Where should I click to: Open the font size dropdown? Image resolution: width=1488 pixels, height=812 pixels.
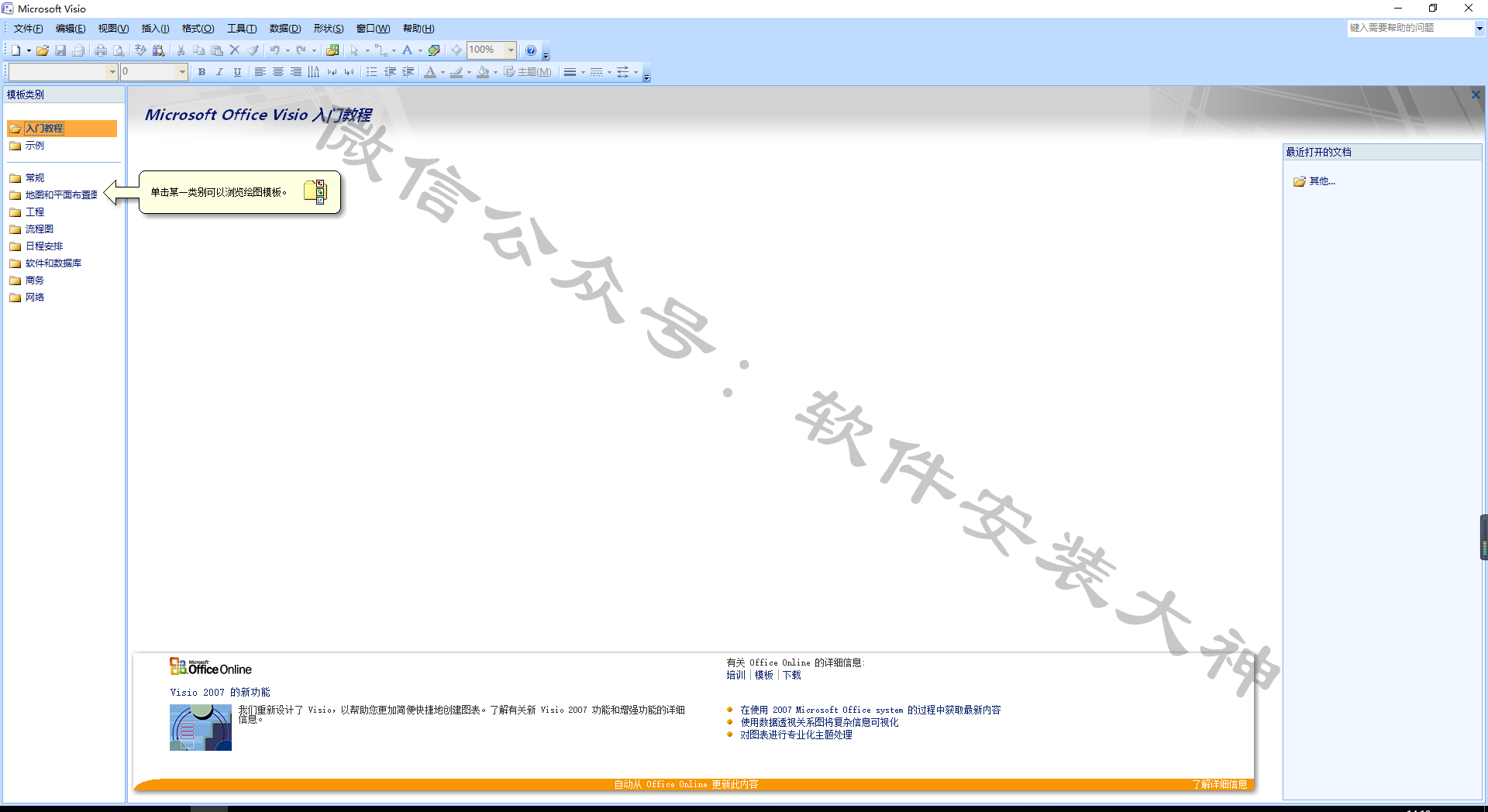pos(182,72)
